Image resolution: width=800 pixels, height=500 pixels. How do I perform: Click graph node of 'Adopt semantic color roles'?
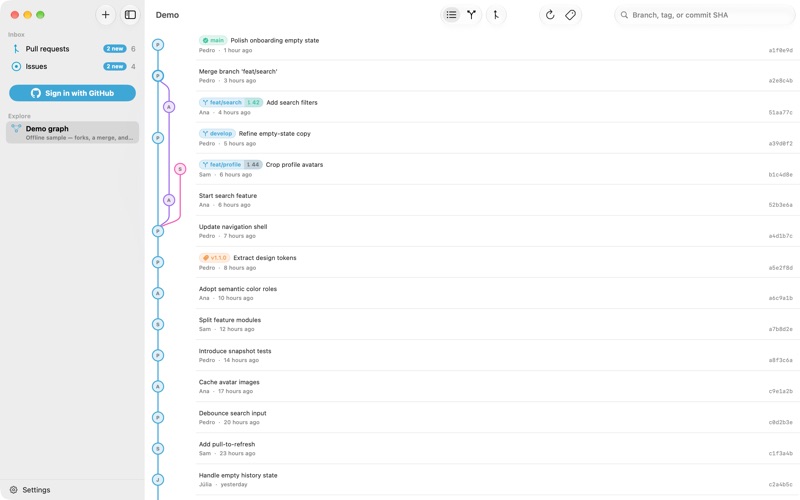[158, 293]
